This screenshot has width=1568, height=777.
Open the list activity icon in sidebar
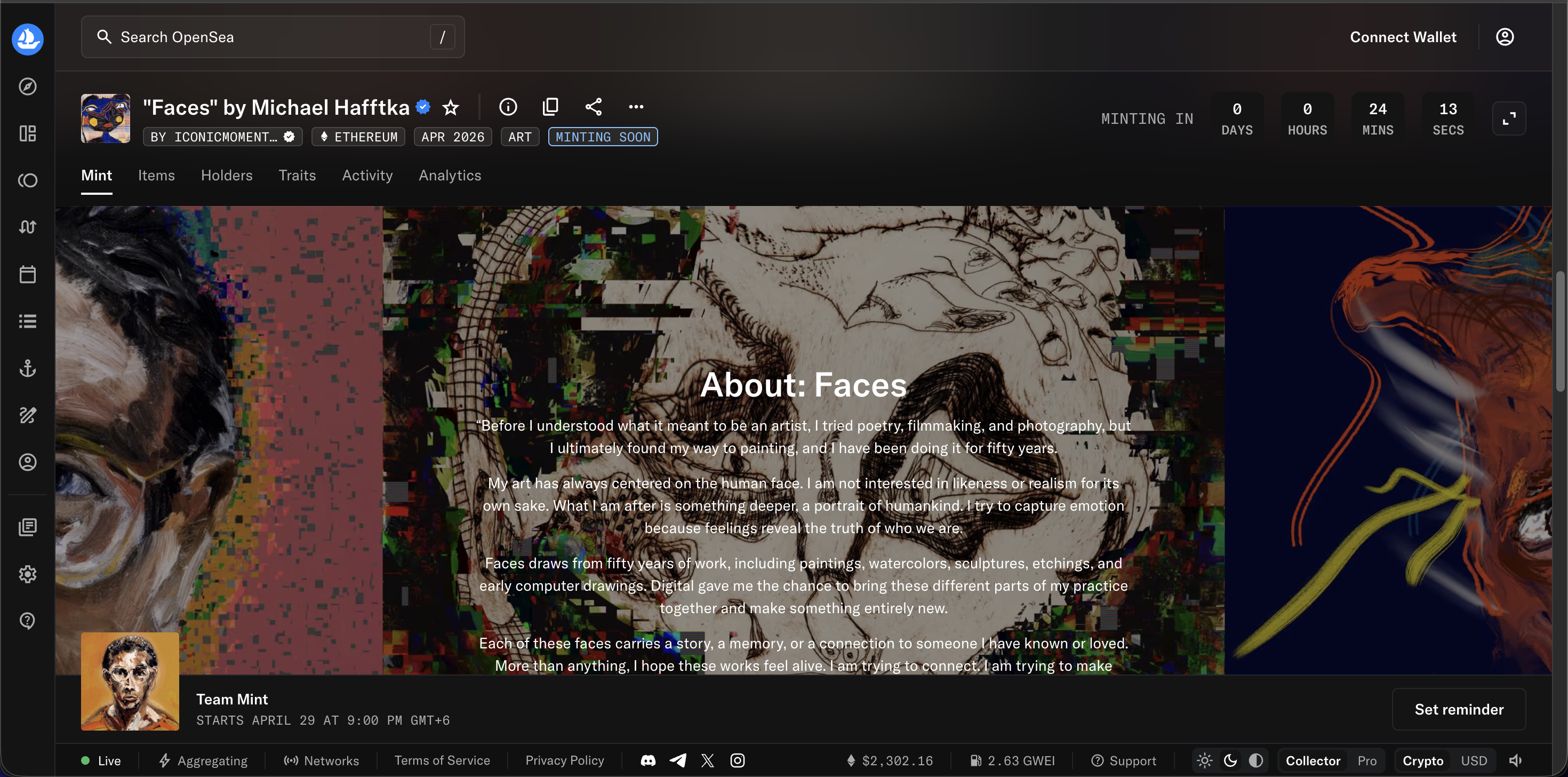(x=27, y=321)
